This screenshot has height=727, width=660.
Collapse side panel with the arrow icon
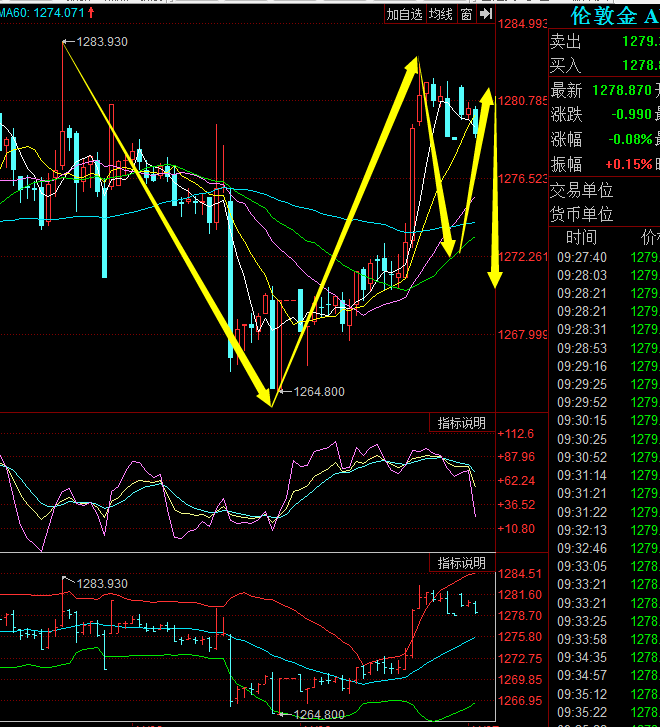point(486,14)
